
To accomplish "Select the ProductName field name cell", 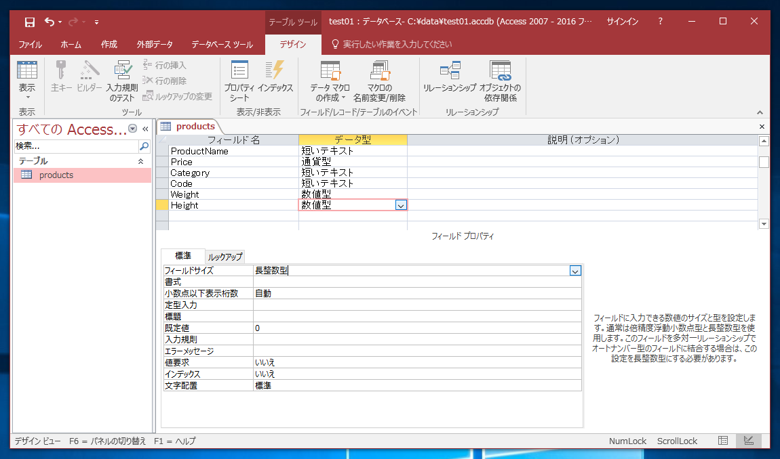I will pos(234,151).
